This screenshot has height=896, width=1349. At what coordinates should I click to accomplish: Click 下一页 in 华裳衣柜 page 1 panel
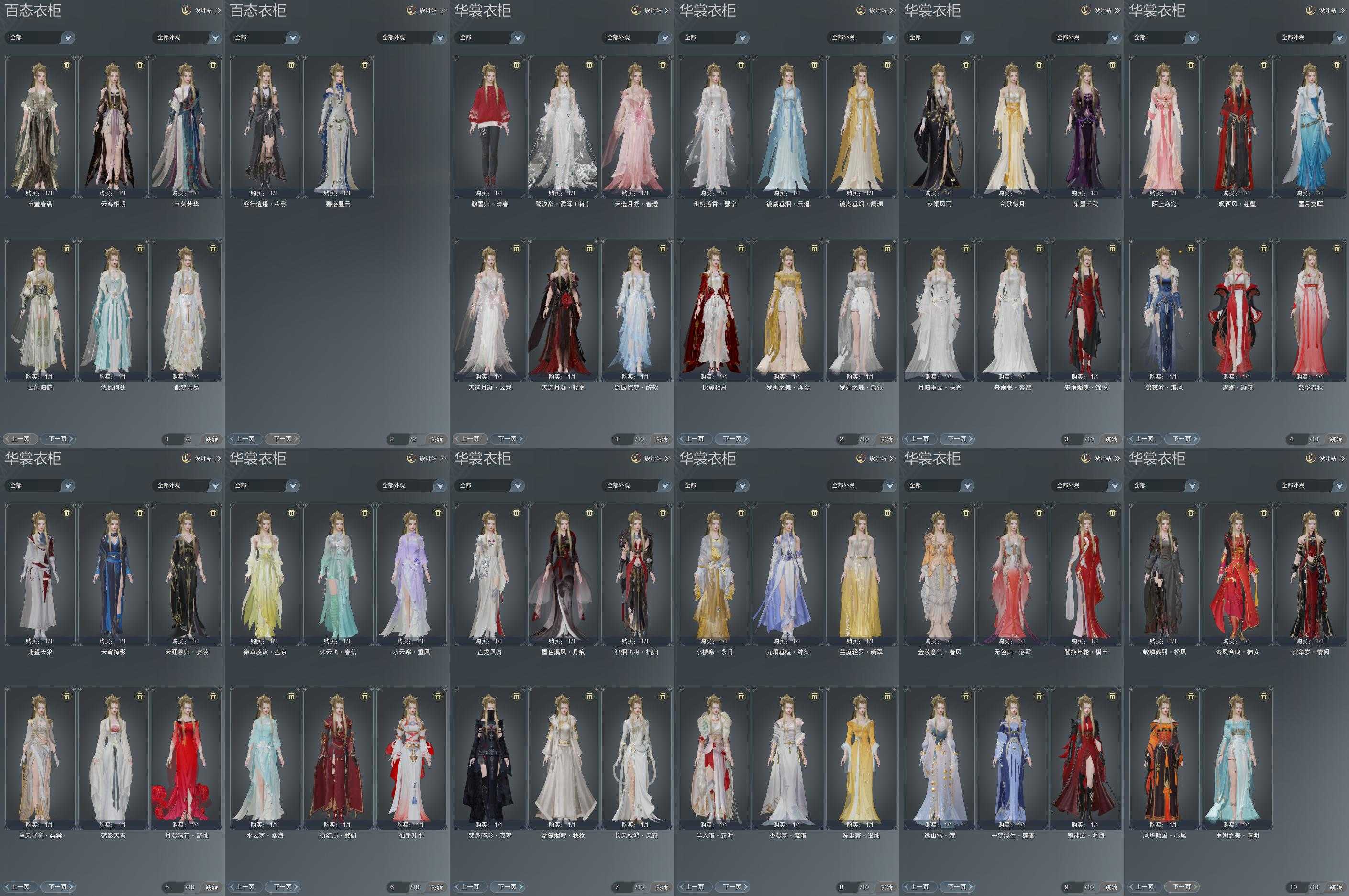pos(508,439)
